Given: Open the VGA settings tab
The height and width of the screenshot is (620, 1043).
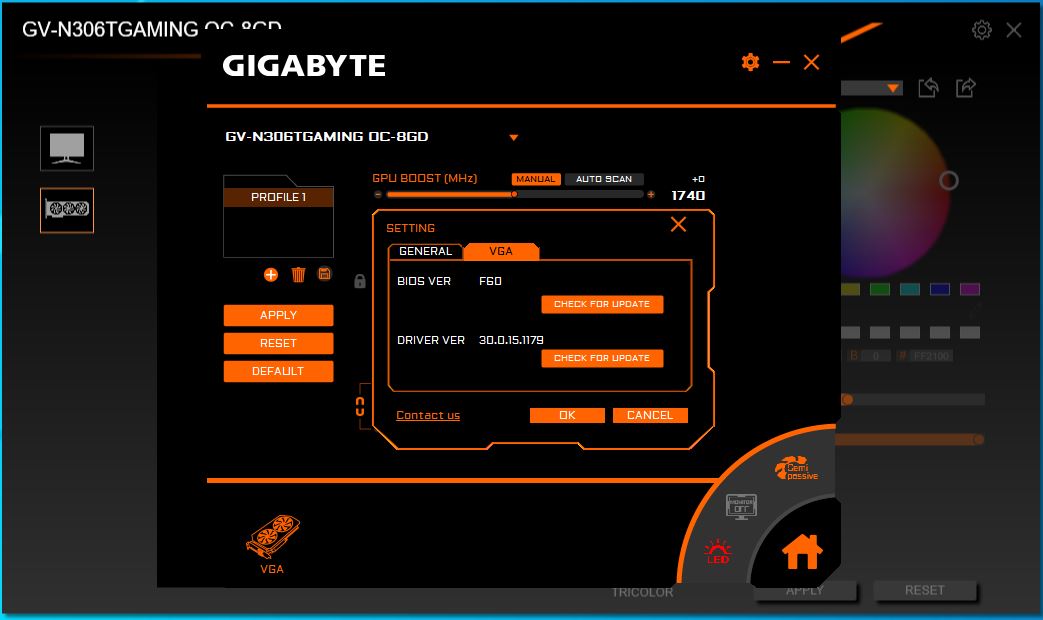Looking at the screenshot, I should coord(501,251).
